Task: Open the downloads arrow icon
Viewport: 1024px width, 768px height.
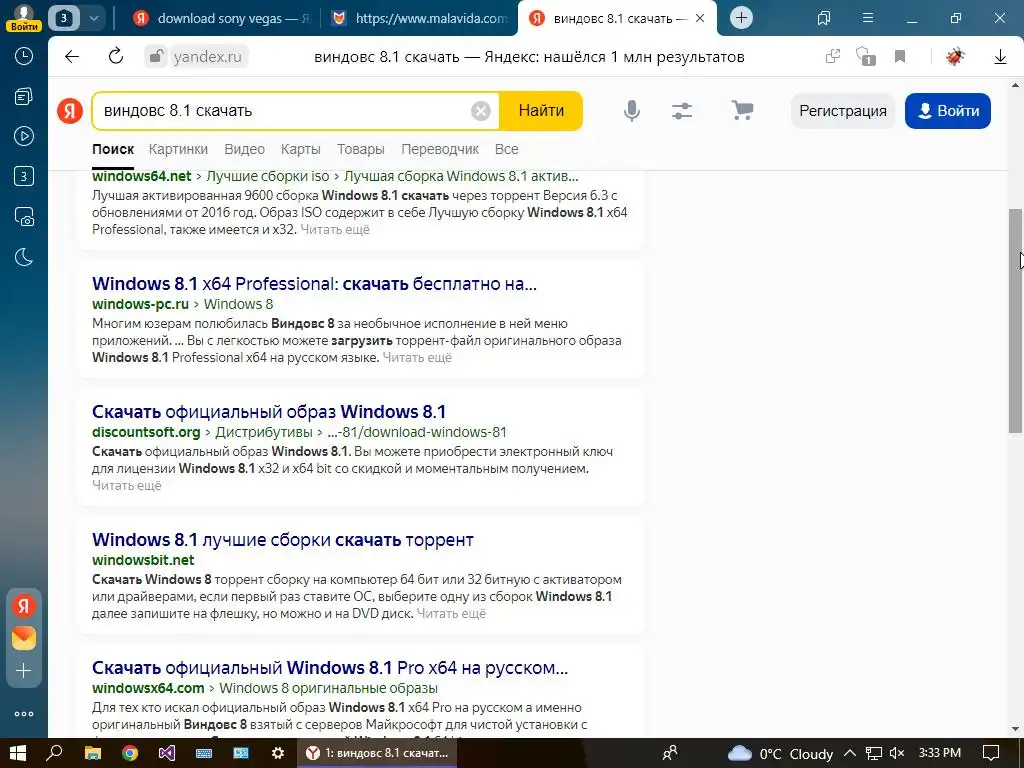Action: coord(1000,57)
